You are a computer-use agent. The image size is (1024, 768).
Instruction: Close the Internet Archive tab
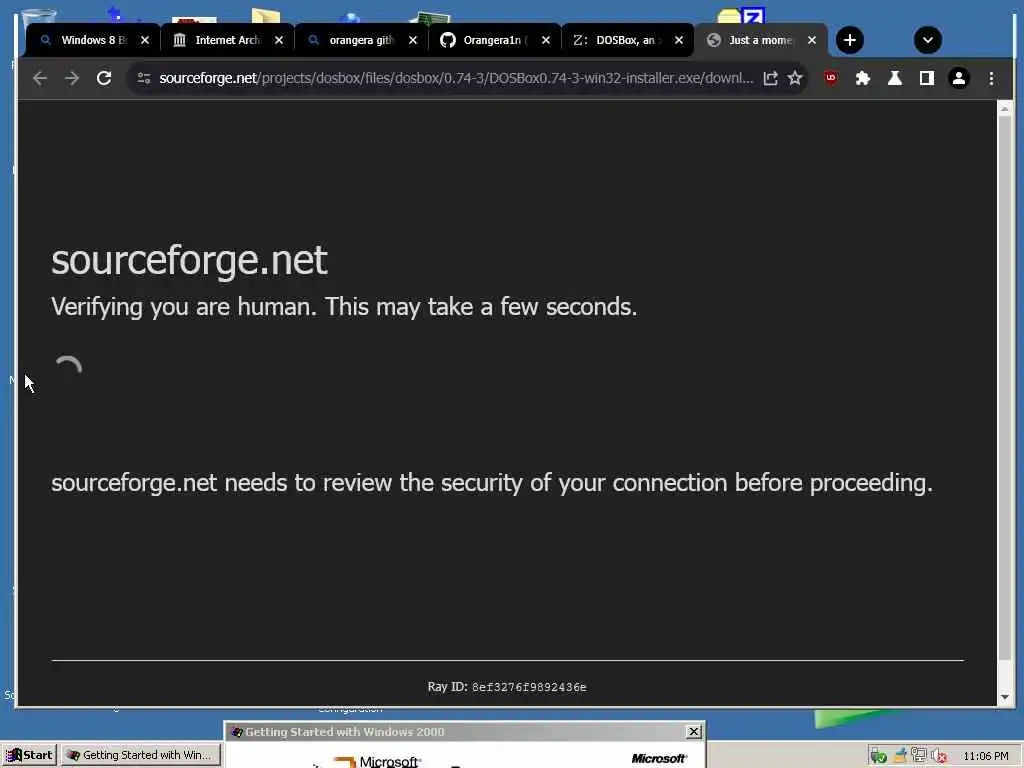tap(279, 40)
